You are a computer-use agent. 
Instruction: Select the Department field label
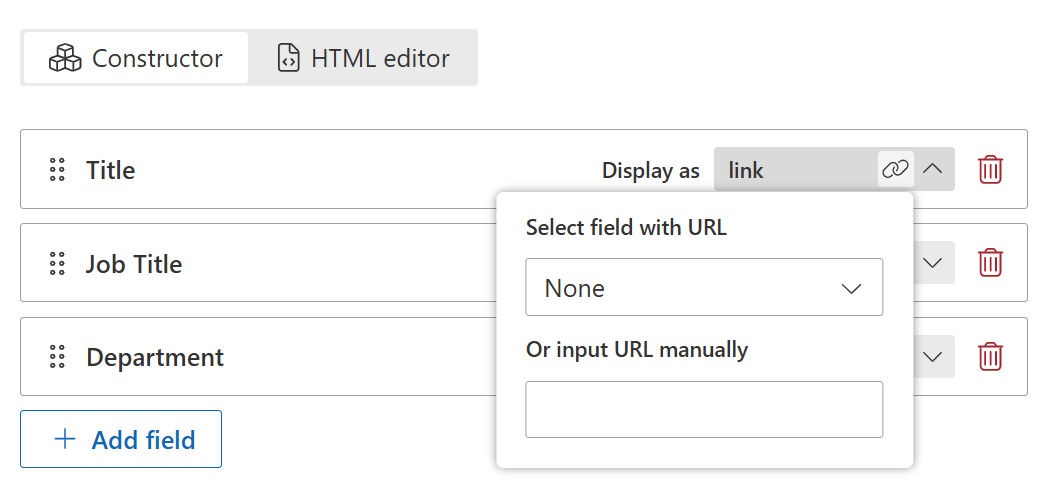point(155,357)
